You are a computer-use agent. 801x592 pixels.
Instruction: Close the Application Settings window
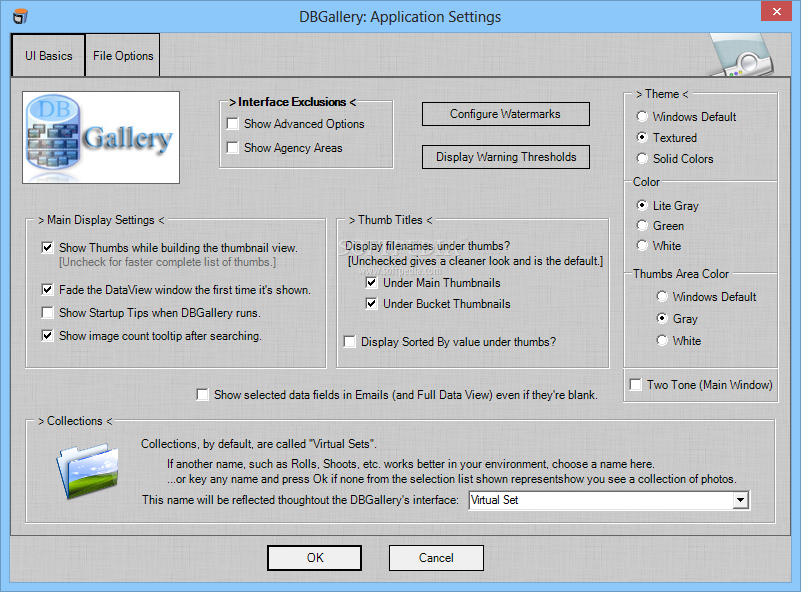776,11
